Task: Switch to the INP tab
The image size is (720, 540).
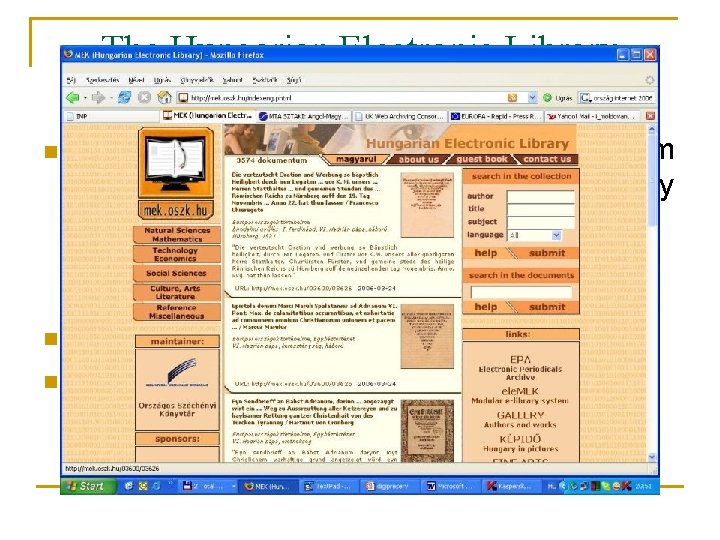Action: (x=112, y=116)
